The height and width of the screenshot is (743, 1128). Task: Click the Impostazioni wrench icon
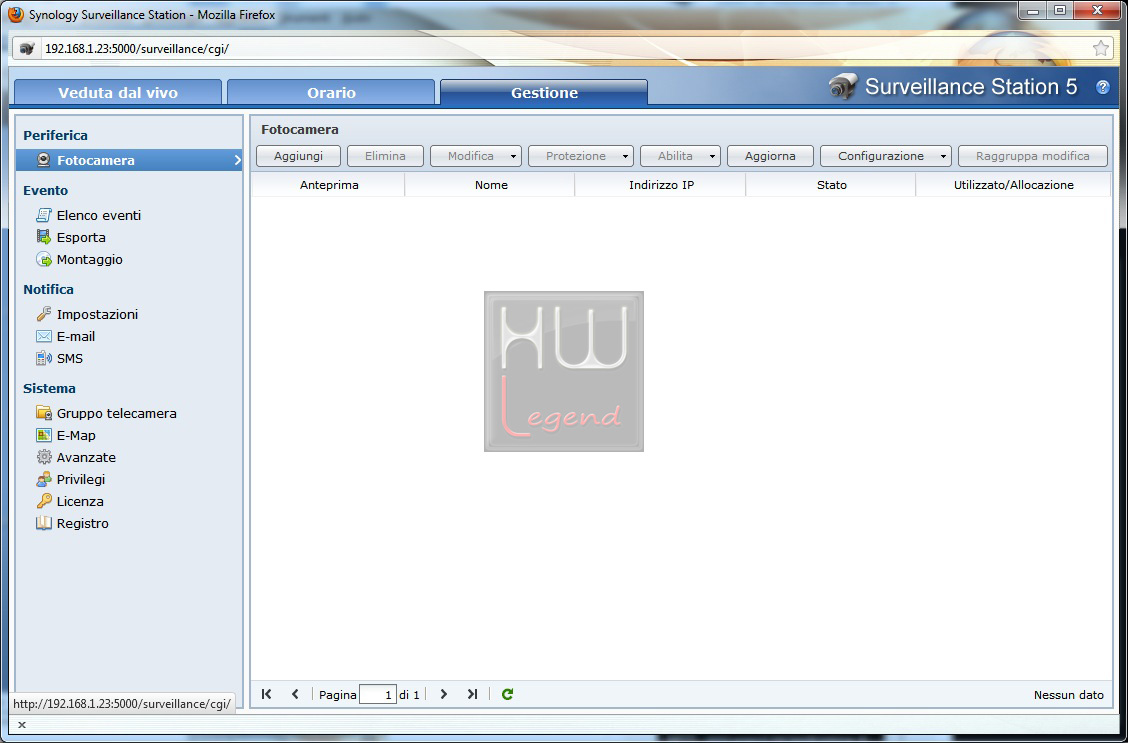(x=44, y=314)
